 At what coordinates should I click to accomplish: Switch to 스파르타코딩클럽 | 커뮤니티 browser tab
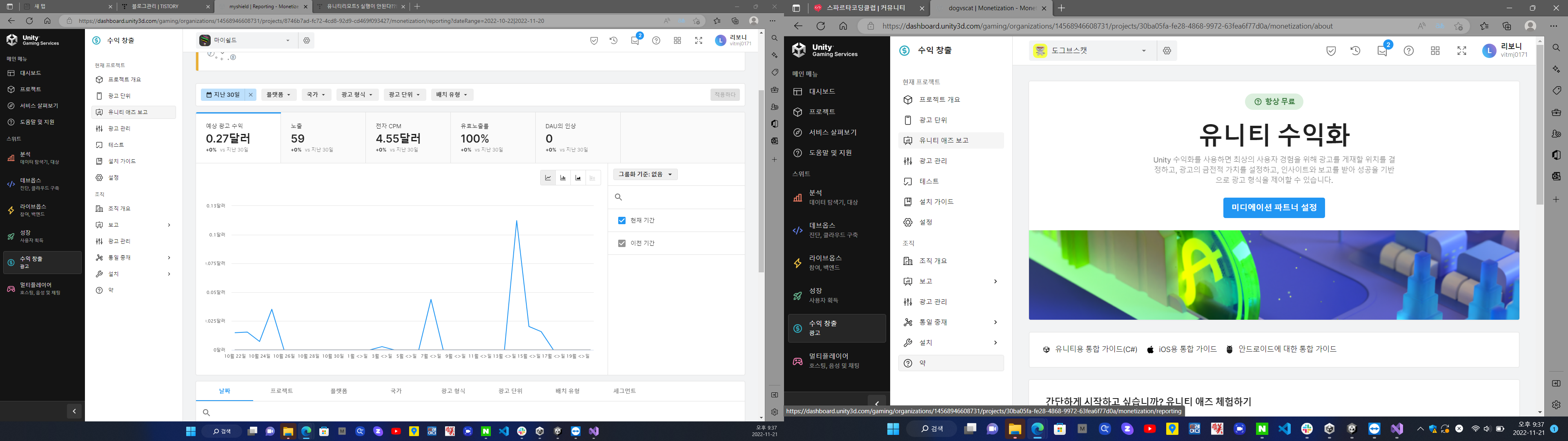pos(869,9)
